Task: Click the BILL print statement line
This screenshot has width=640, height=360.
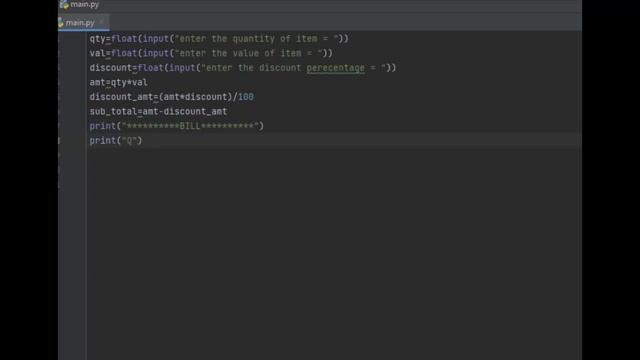Action: pos(177,126)
